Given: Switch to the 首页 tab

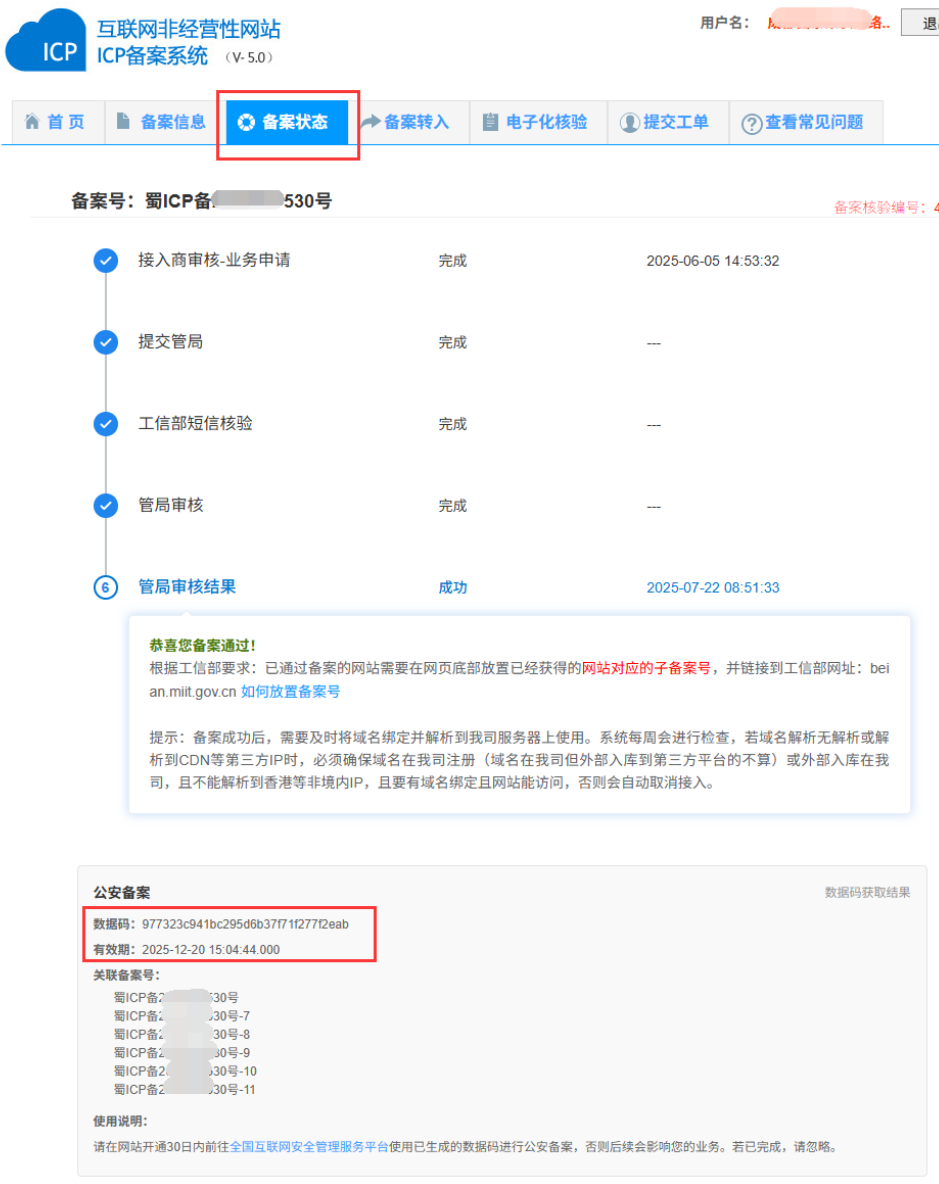Looking at the screenshot, I should pos(55,122).
